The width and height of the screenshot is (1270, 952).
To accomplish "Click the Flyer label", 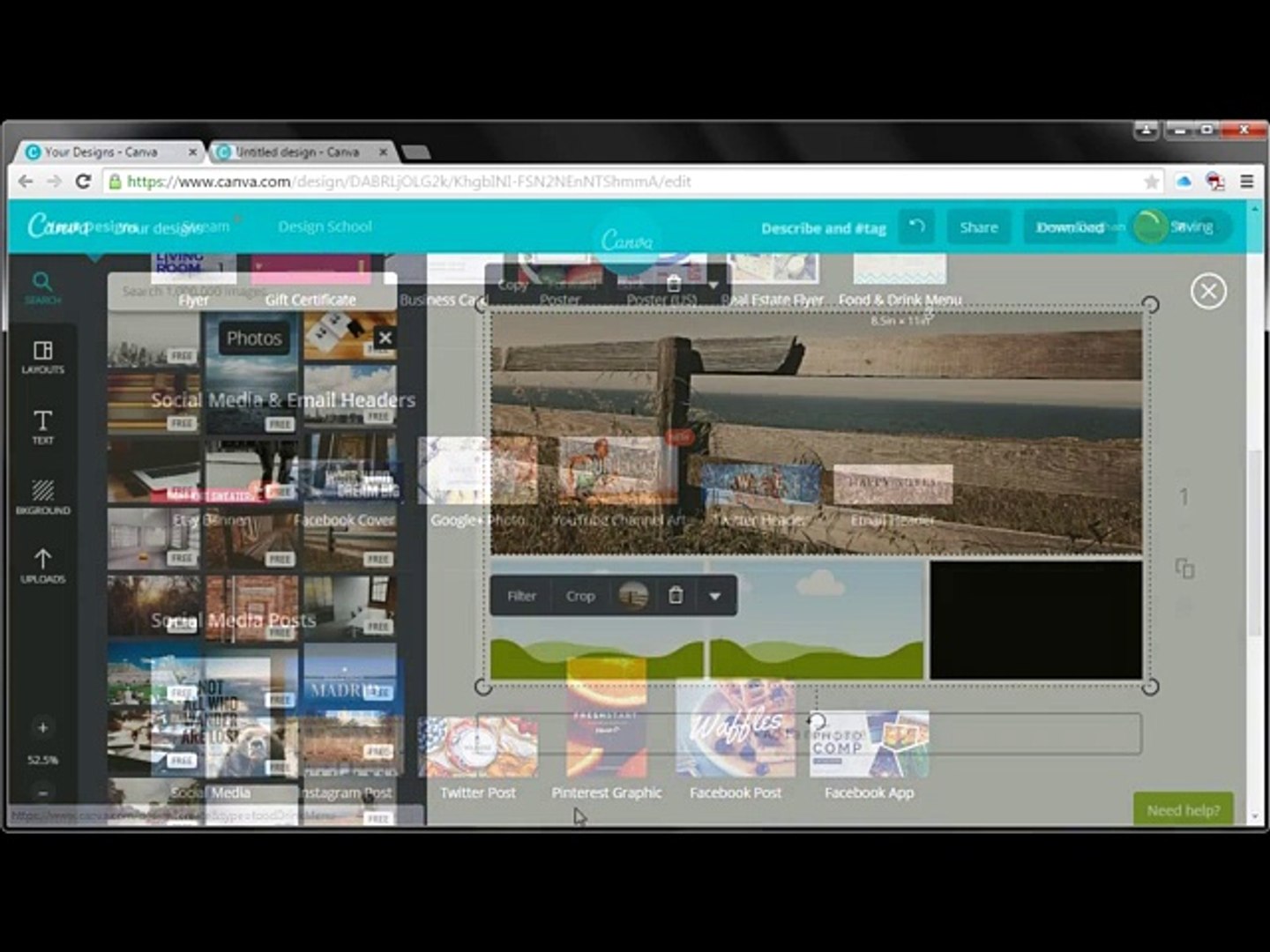I will pos(194,300).
